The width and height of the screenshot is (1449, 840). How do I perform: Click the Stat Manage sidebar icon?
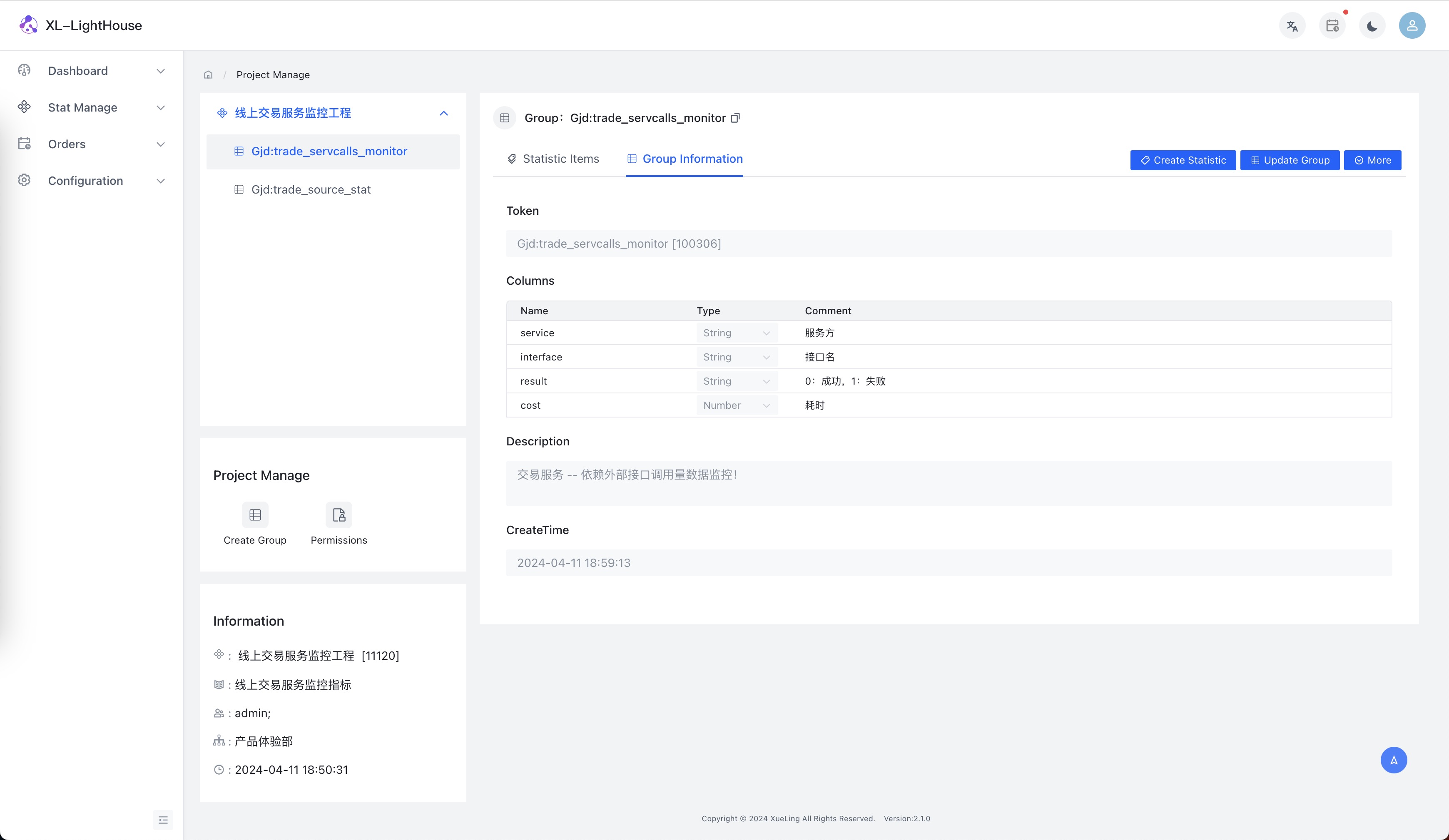(25, 107)
